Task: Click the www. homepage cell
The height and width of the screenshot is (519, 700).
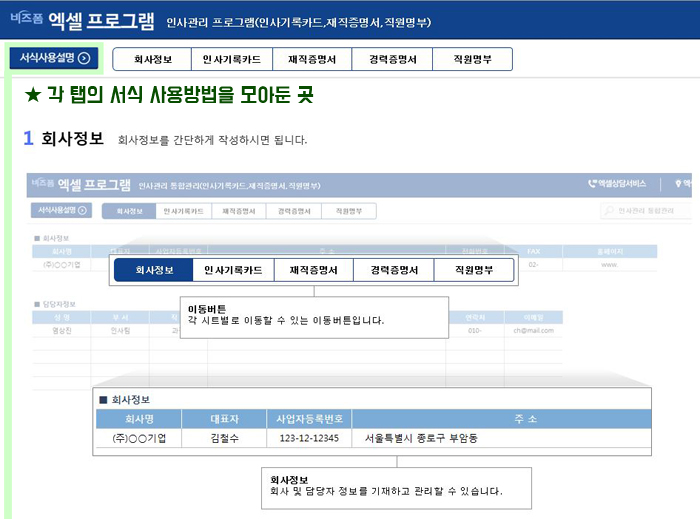Action: [609, 265]
